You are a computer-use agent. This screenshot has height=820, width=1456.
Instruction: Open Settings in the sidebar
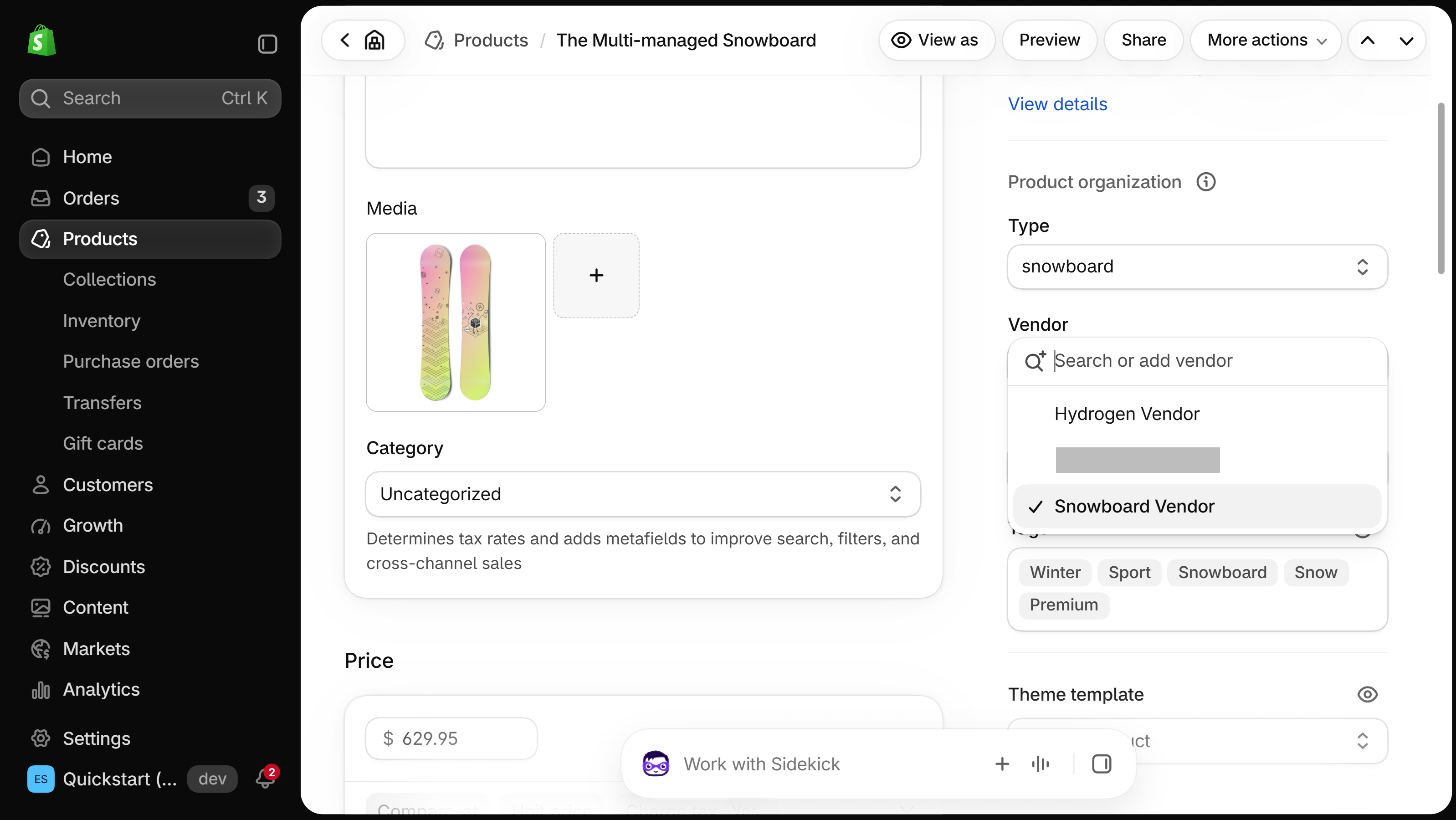point(96,738)
